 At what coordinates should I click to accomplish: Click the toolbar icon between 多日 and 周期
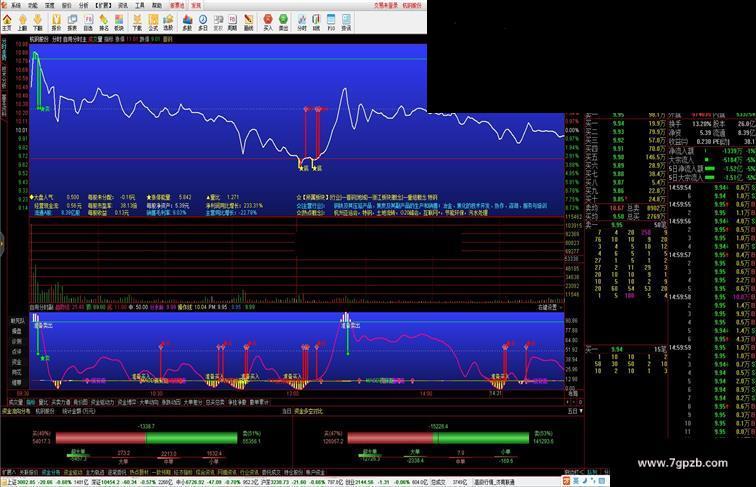218,22
